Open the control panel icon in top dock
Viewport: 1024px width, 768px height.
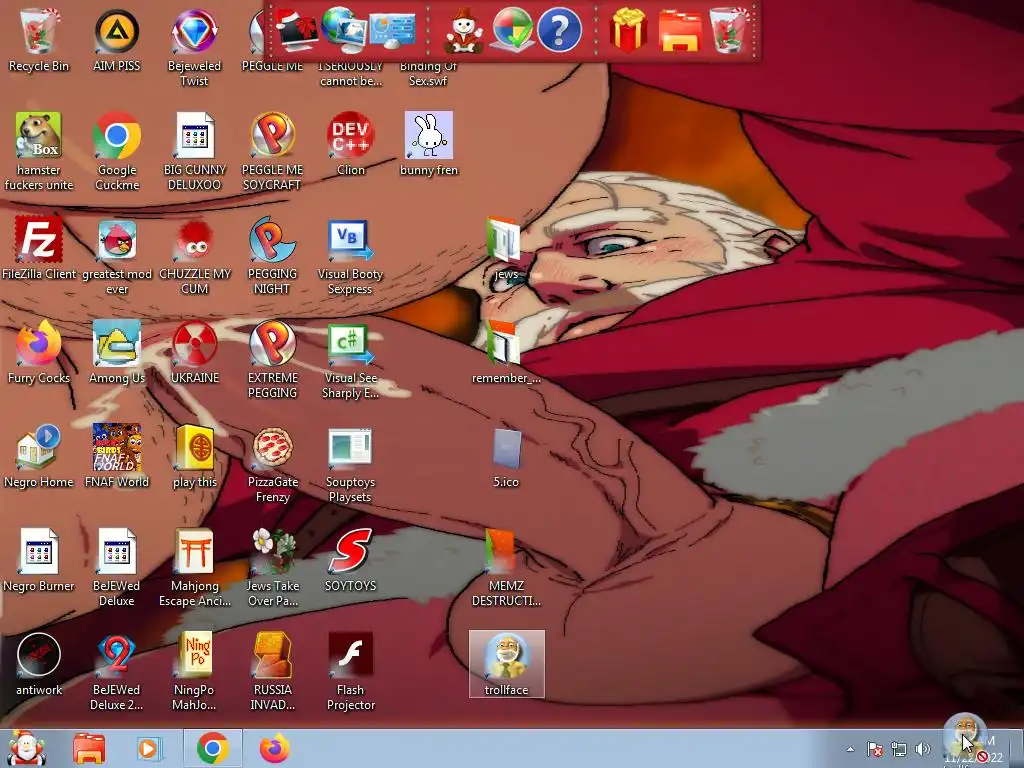392,30
